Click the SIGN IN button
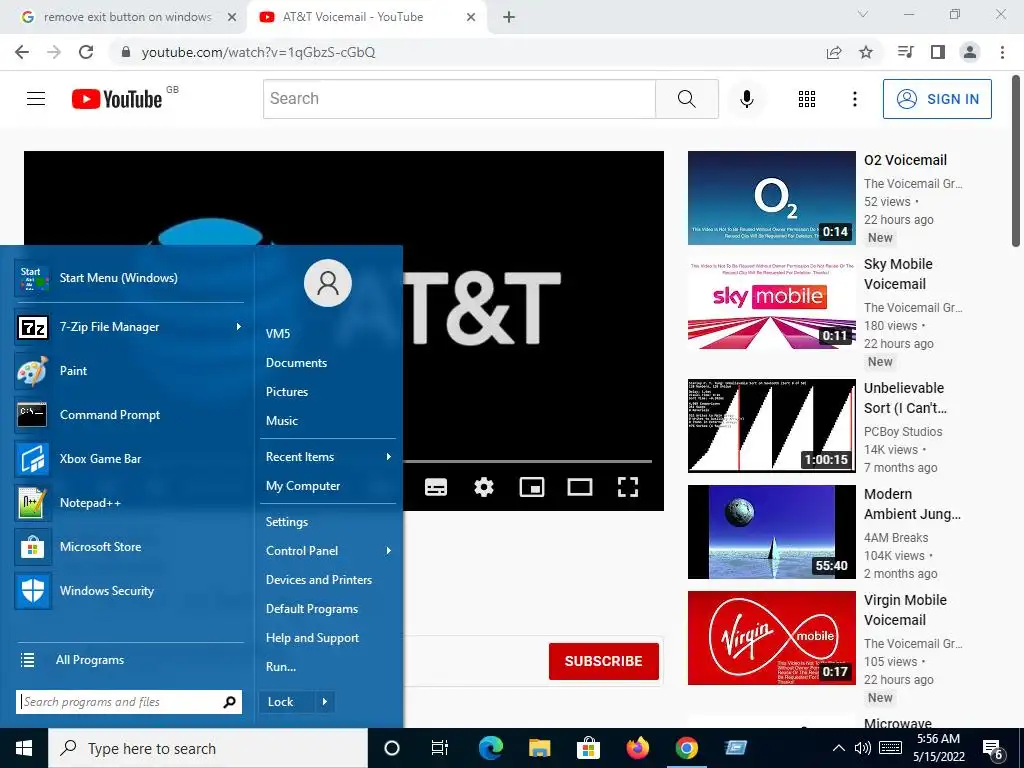 tap(937, 99)
